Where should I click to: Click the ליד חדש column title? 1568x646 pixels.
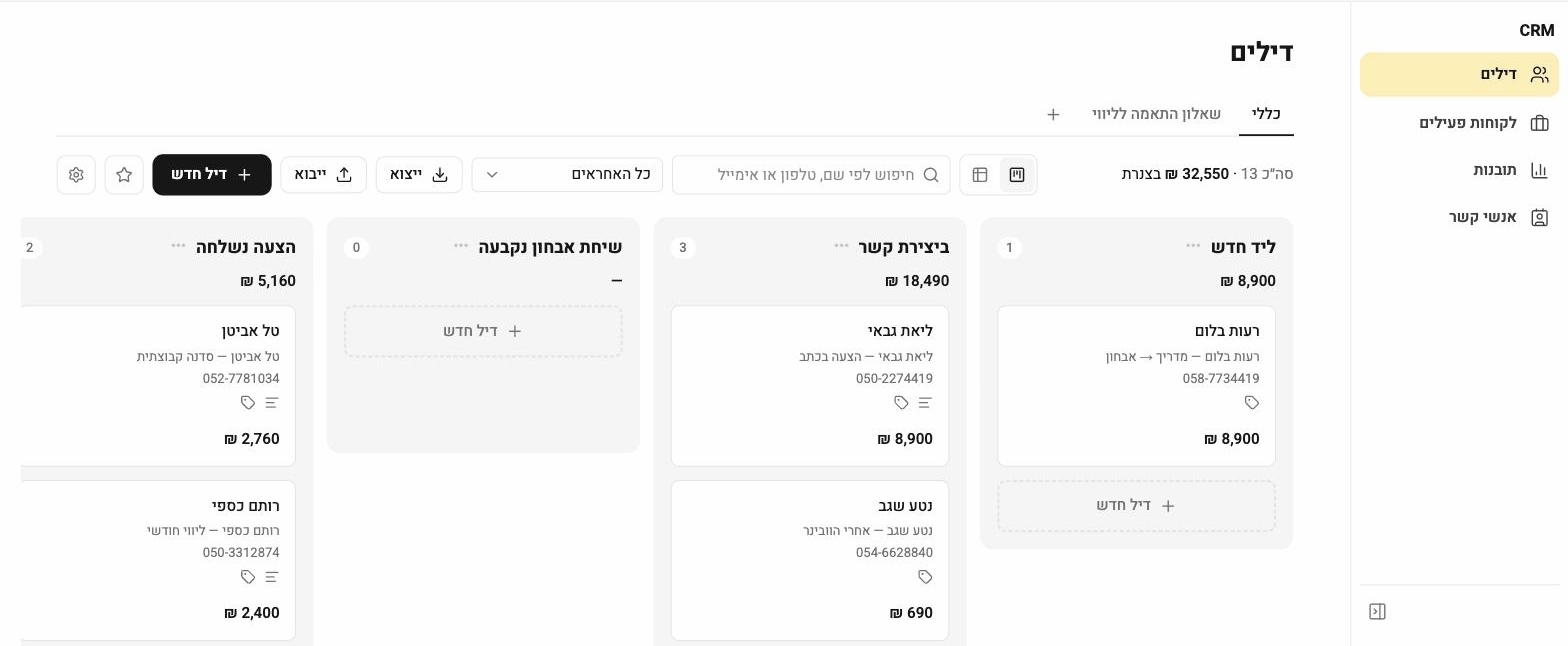[x=1243, y=246]
